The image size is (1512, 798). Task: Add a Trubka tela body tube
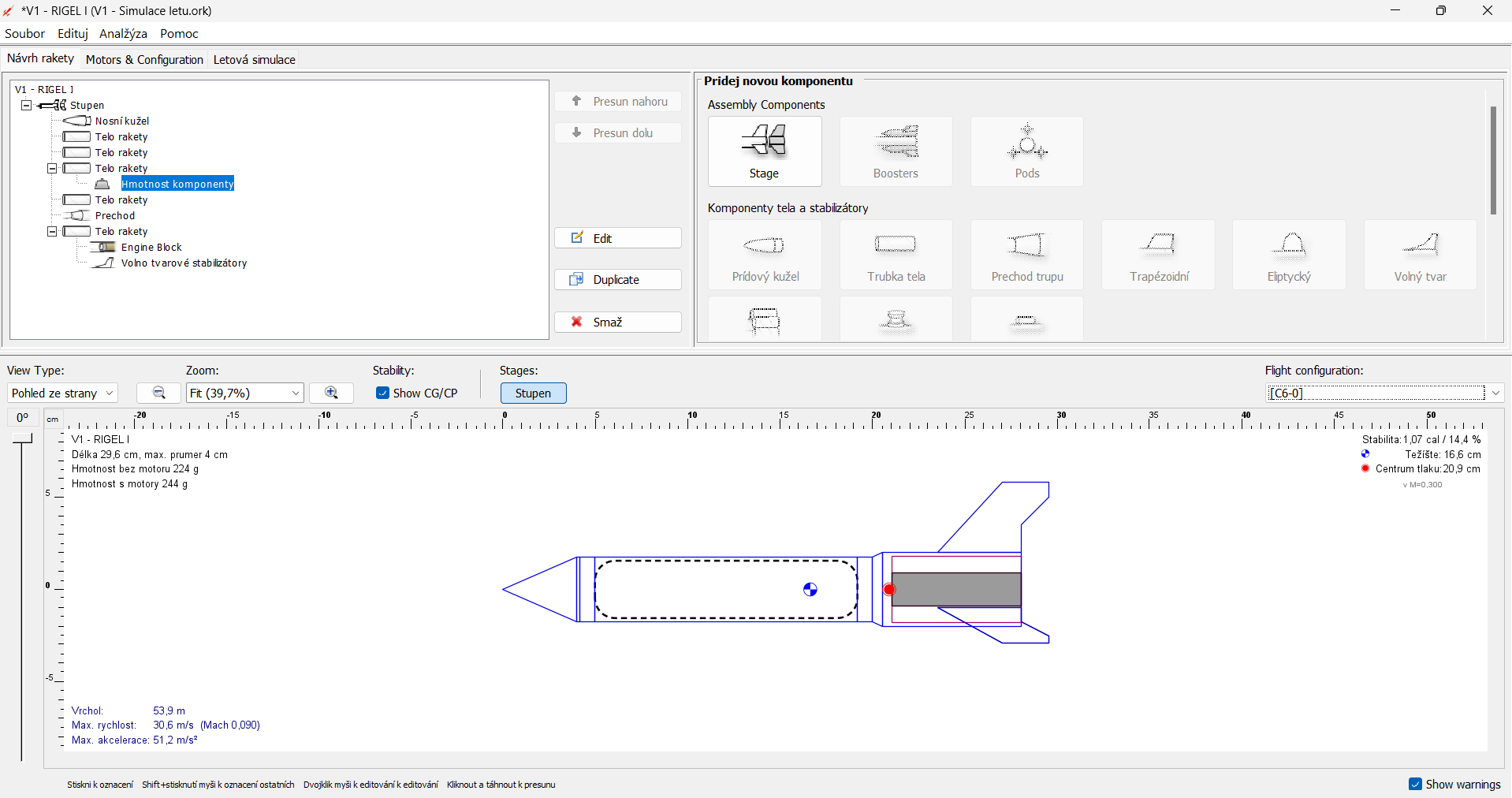896,255
